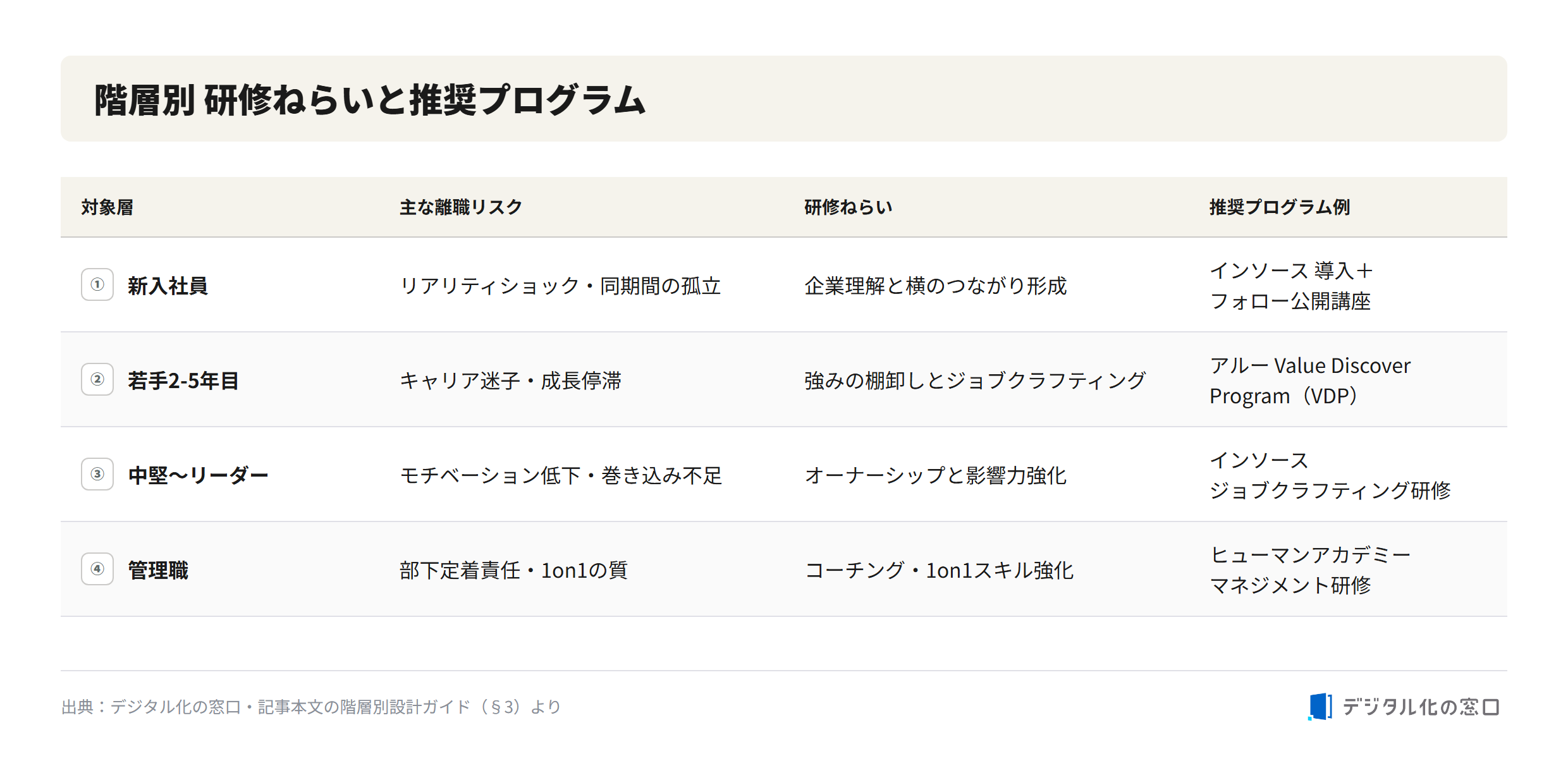Click the 管理職 row label
The image size is (1568, 780).
(158, 570)
